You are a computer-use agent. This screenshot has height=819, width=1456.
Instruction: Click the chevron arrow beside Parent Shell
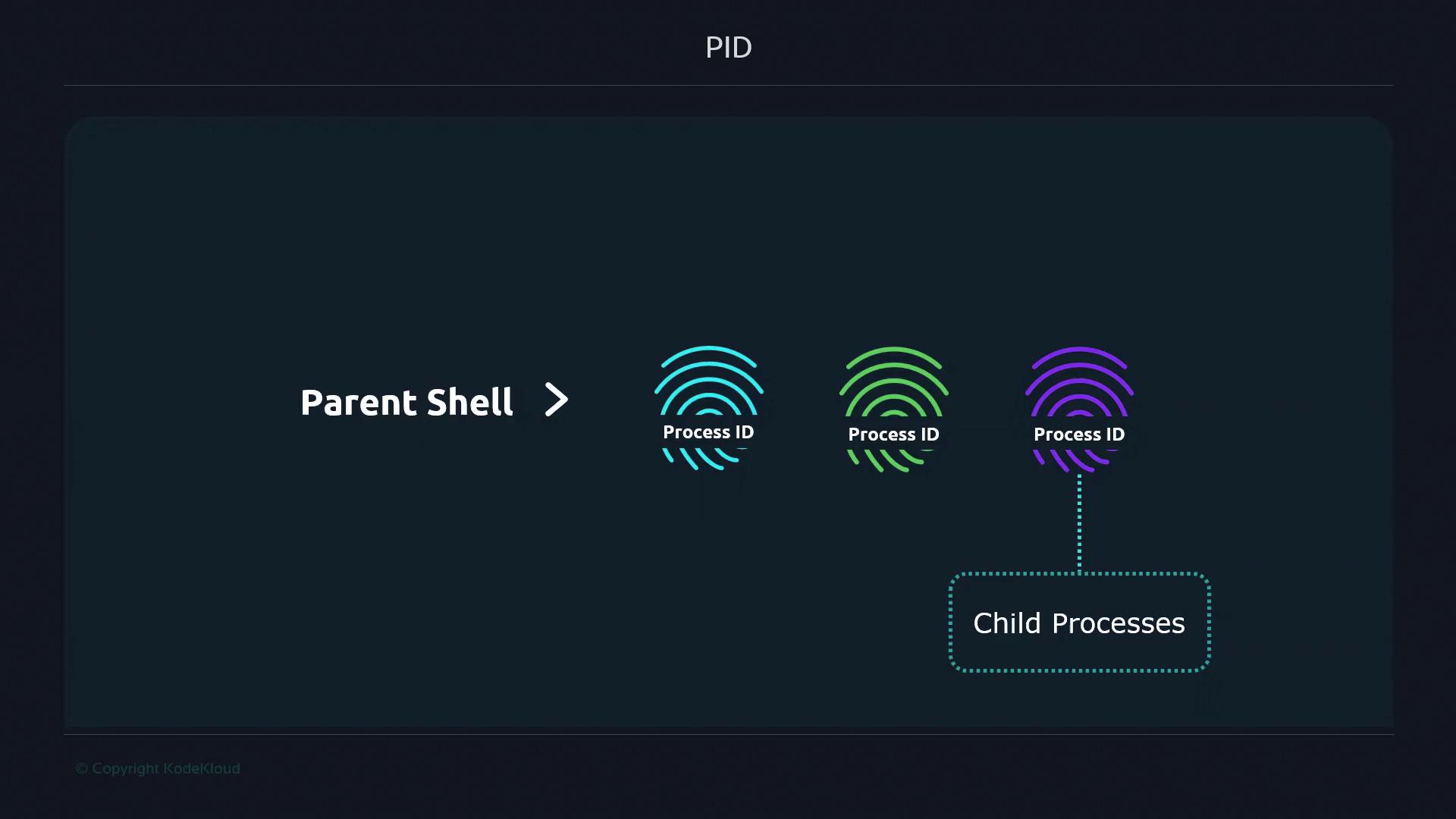(557, 400)
